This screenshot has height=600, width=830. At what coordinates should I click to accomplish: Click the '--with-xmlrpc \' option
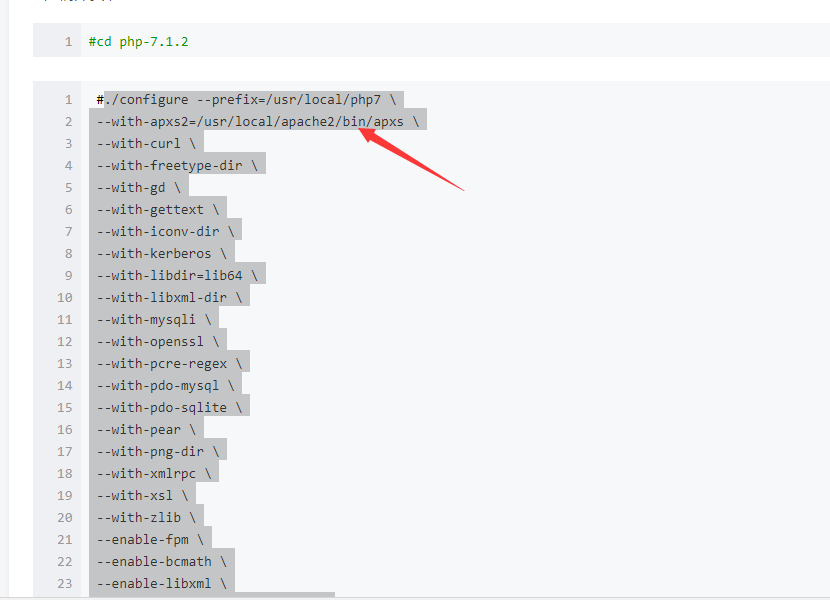(x=154, y=473)
